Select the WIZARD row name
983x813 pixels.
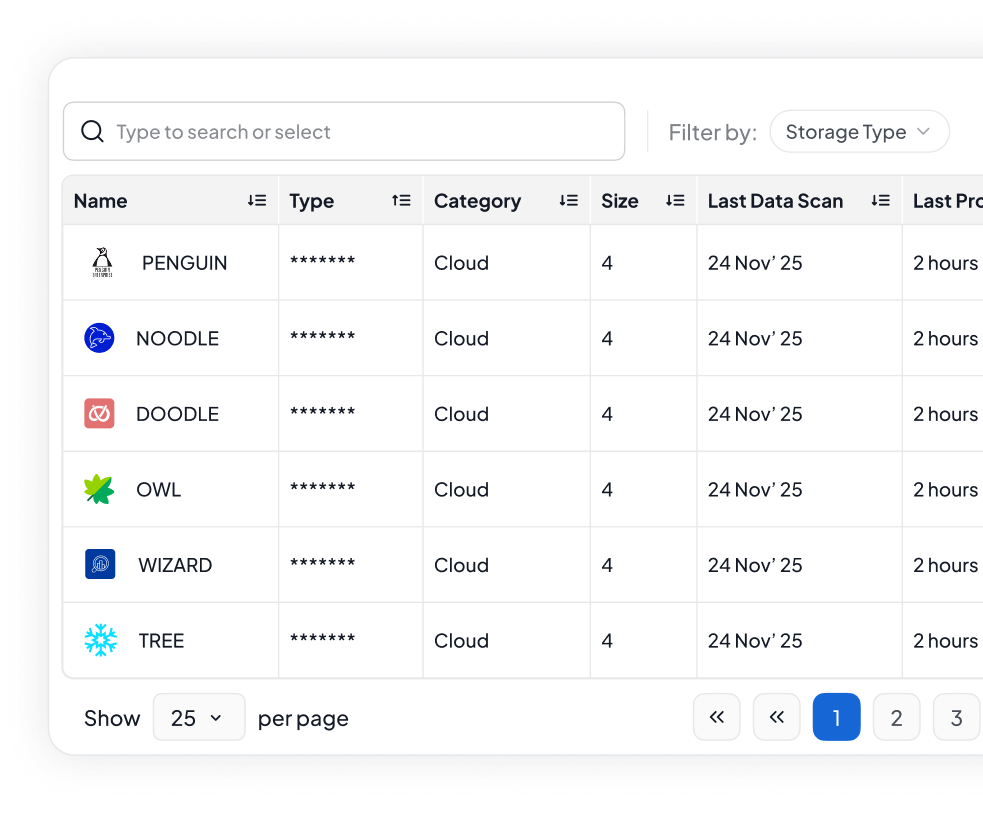(x=175, y=565)
